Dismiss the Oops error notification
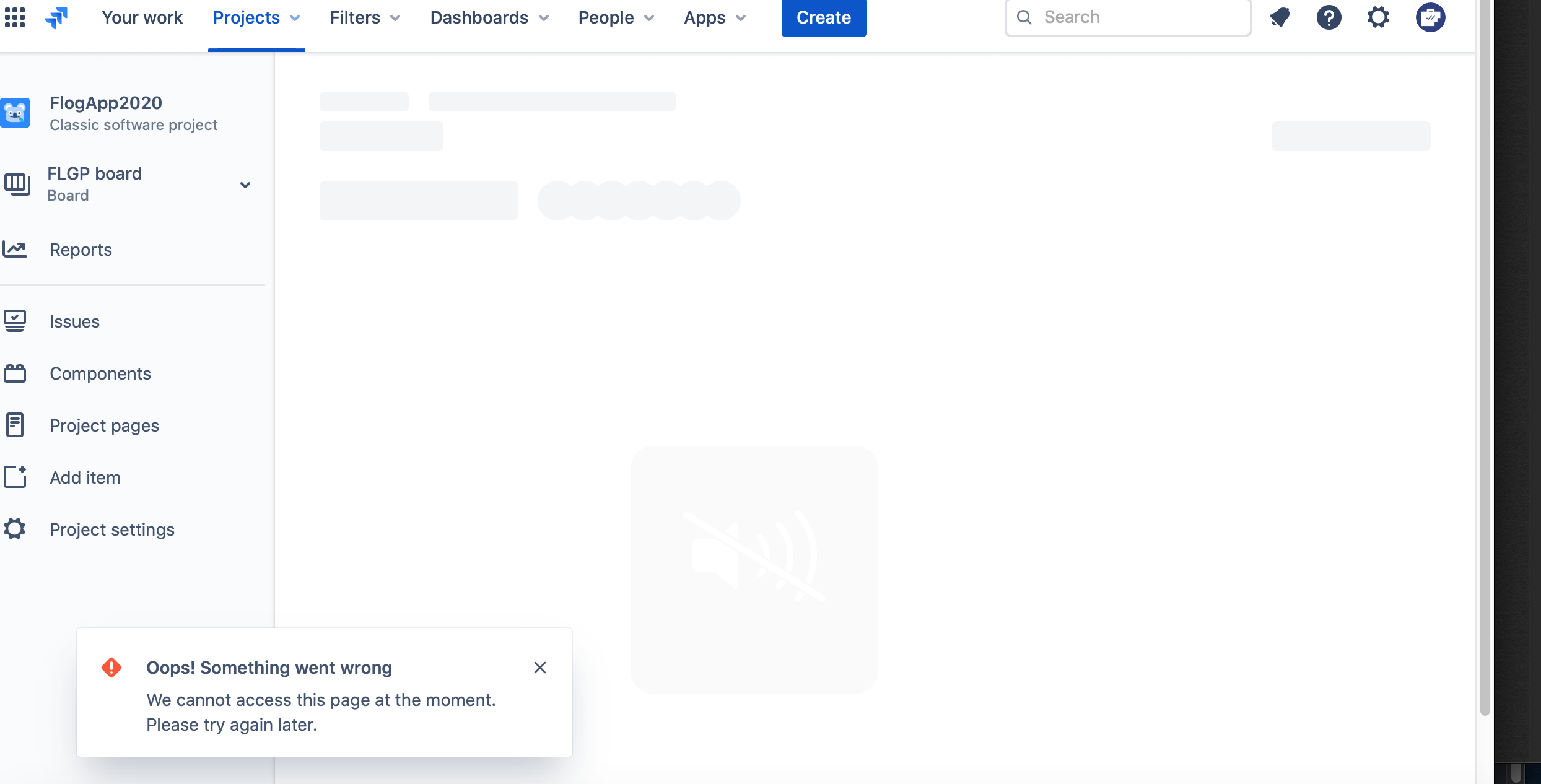This screenshot has width=1541, height=784. [540, 668]
